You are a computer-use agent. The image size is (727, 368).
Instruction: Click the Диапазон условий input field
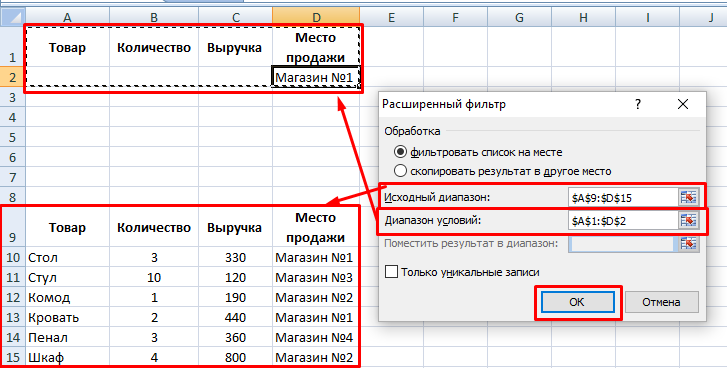[623, 221]
